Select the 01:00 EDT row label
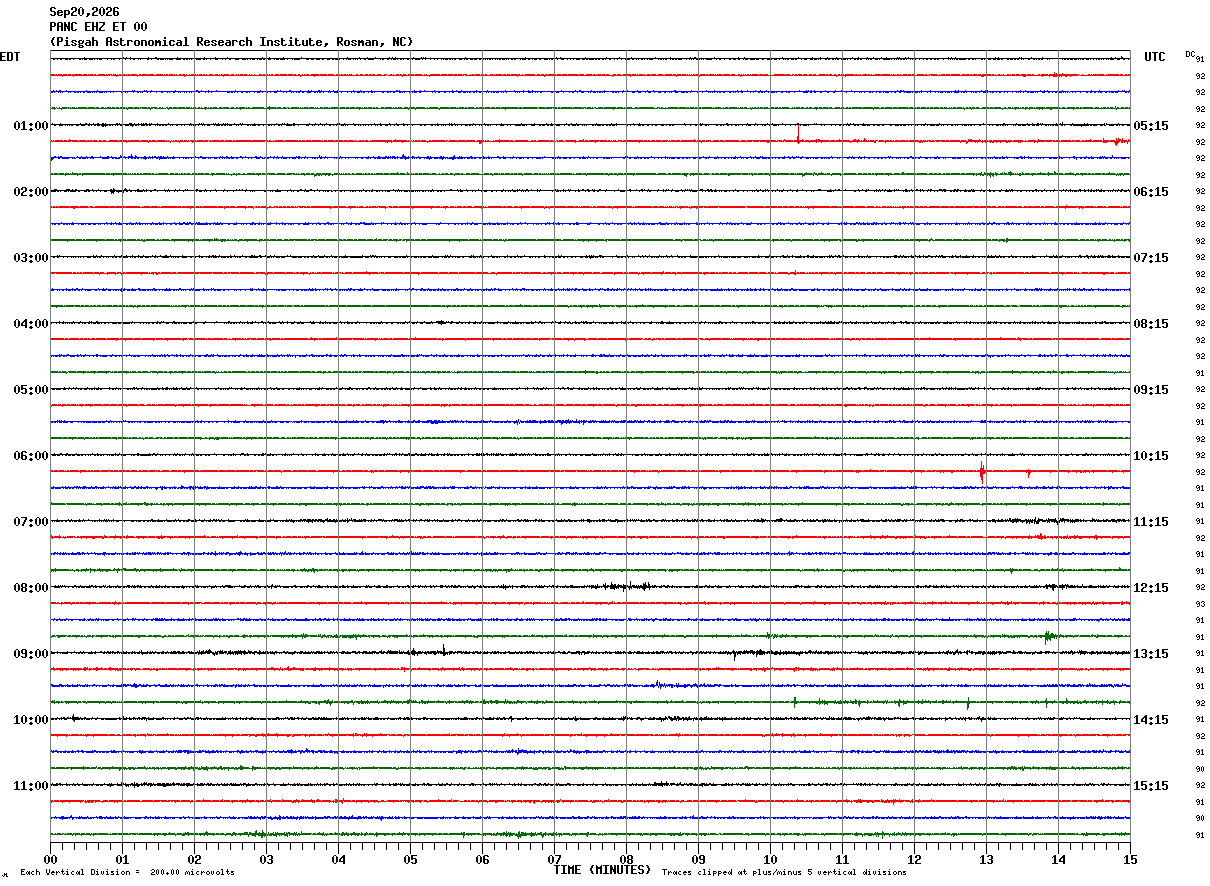 pyautogui.click(x=30, y=126)
